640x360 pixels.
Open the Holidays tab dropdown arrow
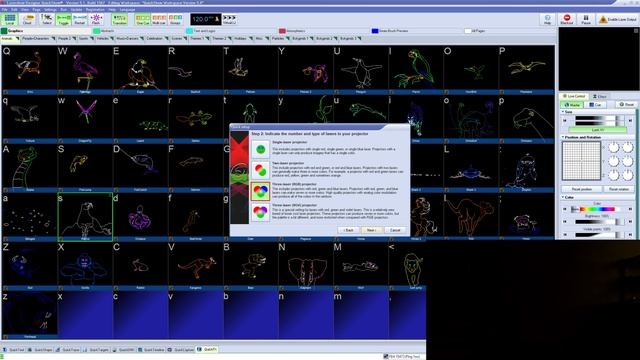251,39
